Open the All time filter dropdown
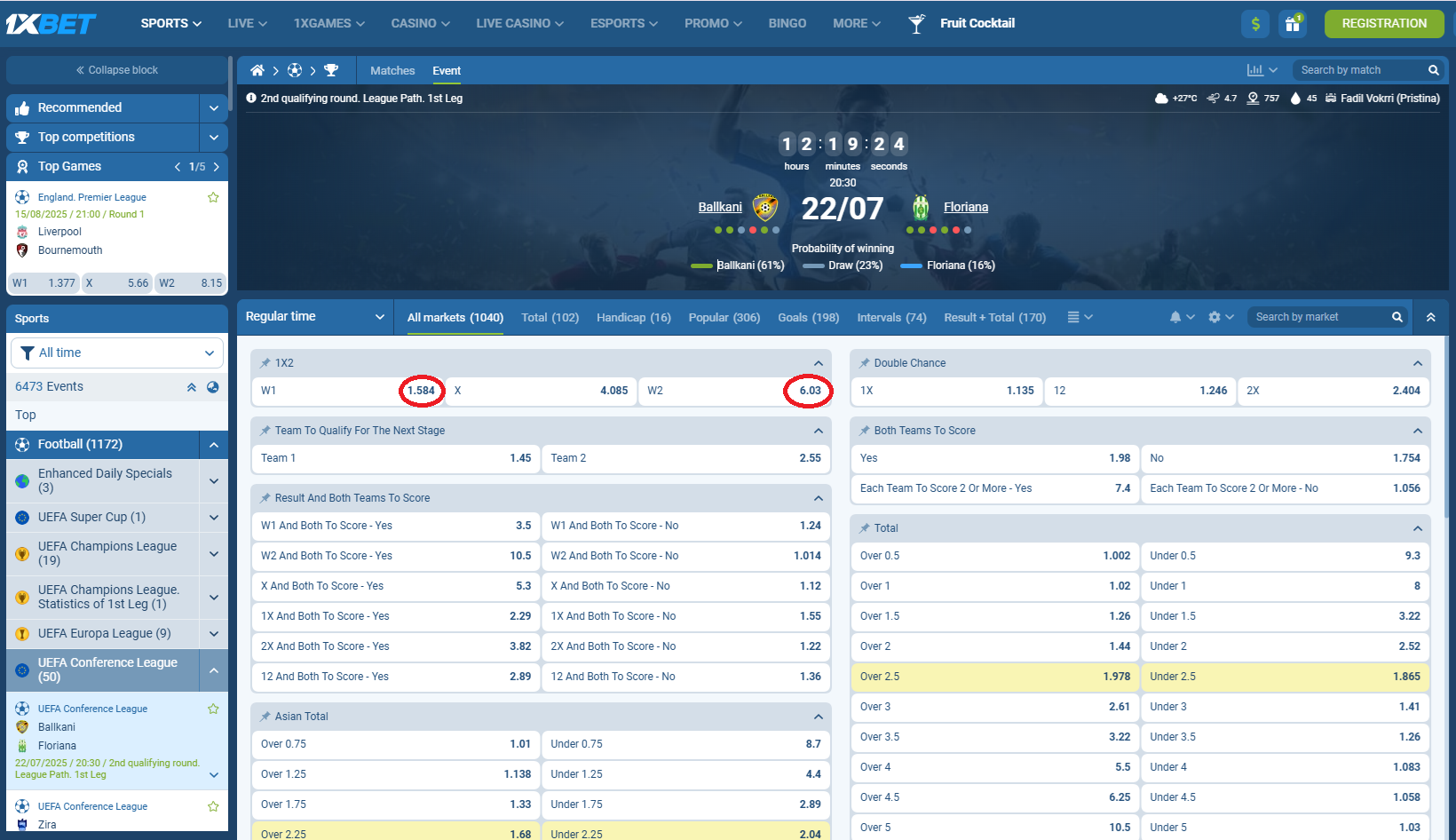The height and width of the screenshot is (840, 1456). pyautogui.click(x=117, y=353)
